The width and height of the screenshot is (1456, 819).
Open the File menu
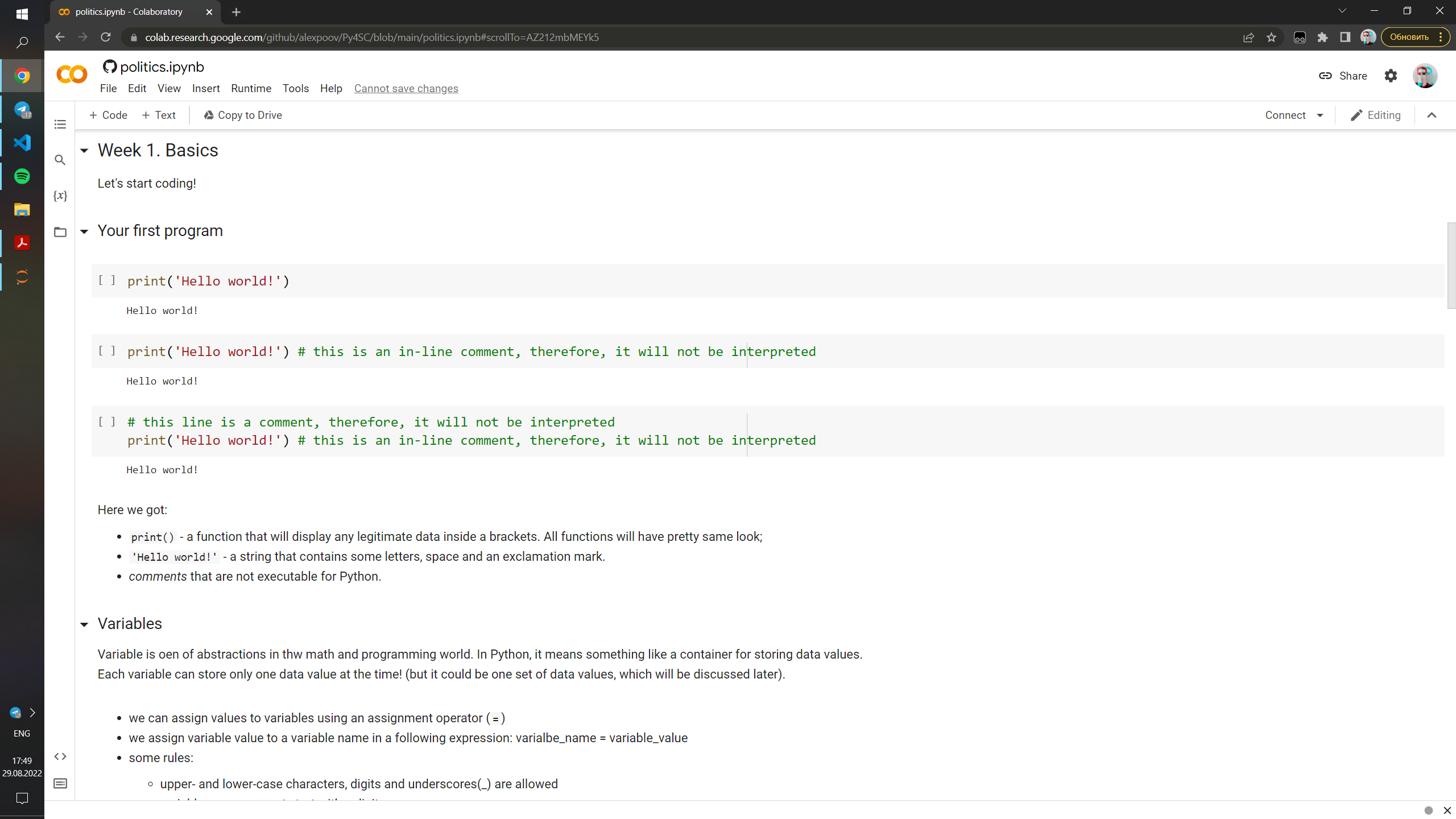pyautogui.click(x=108, y=88)
